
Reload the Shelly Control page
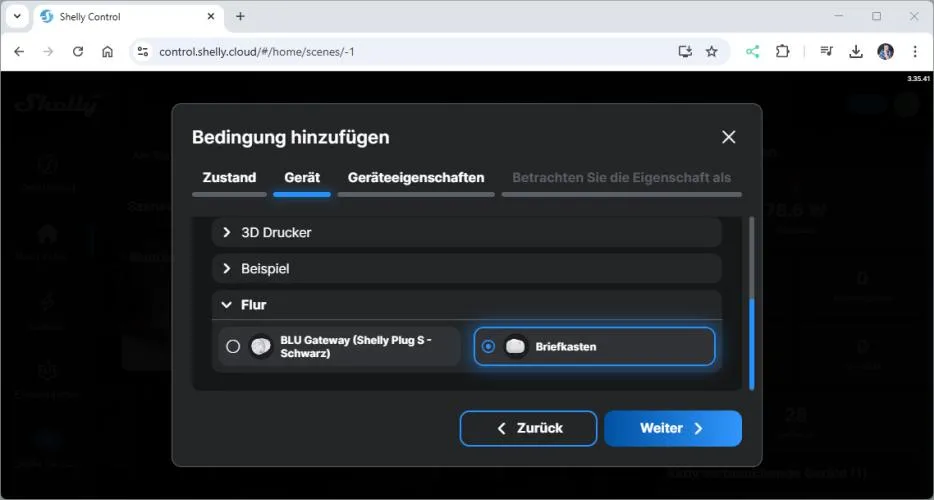pyautogui.click(x=78, y=51)
